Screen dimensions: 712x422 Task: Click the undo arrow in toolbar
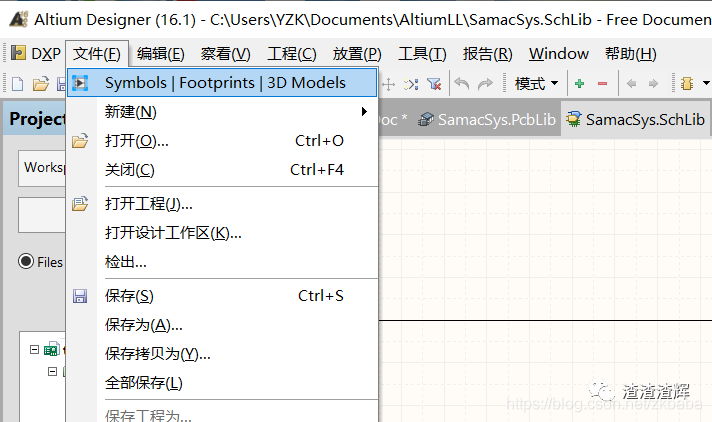coord(462,84)
